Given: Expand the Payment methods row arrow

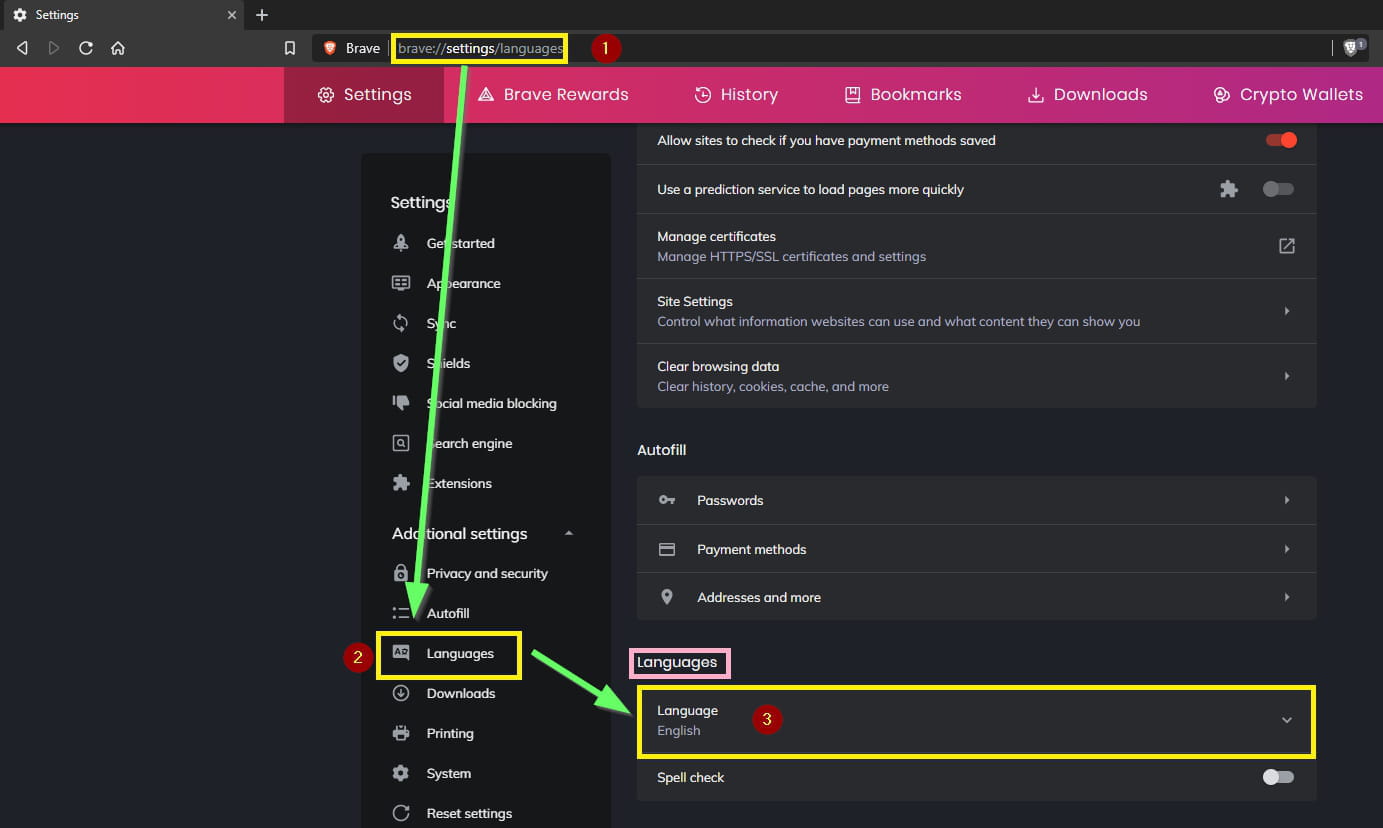Looking at the screenshot, I should [1287, 549].
